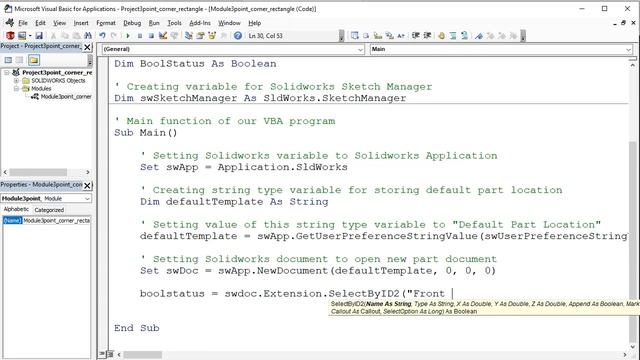This screenshot has width=640, height=360.
Task: Open the Insert menu
Action: (81, 23)
